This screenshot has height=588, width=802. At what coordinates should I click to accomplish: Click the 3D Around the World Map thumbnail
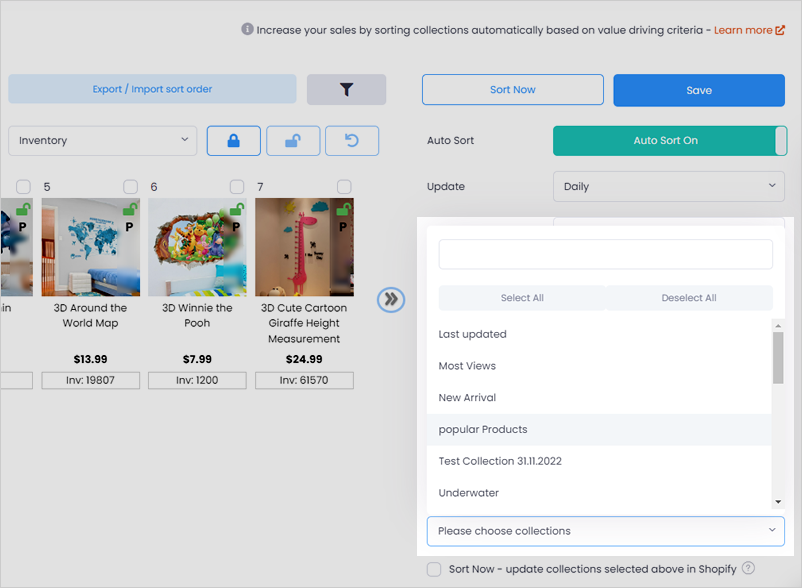coord(91,247)
